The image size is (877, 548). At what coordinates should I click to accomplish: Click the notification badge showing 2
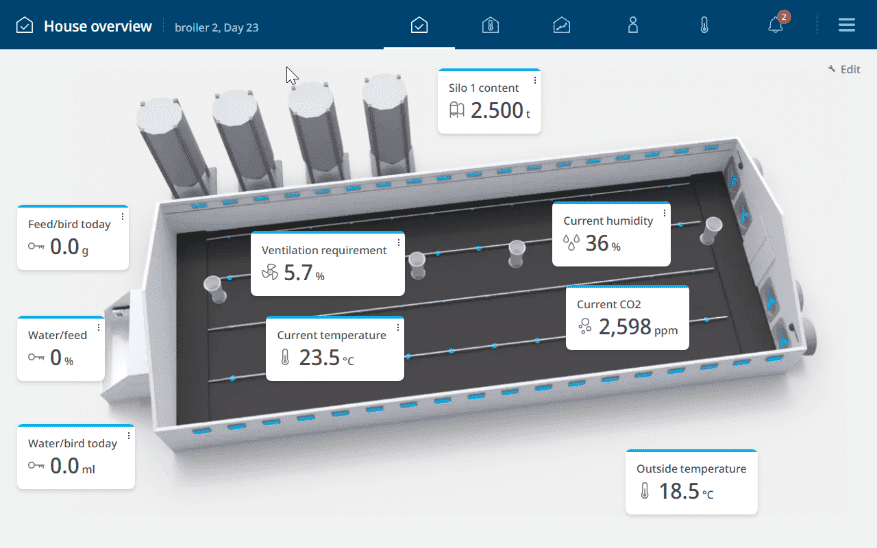click(784, 17)
